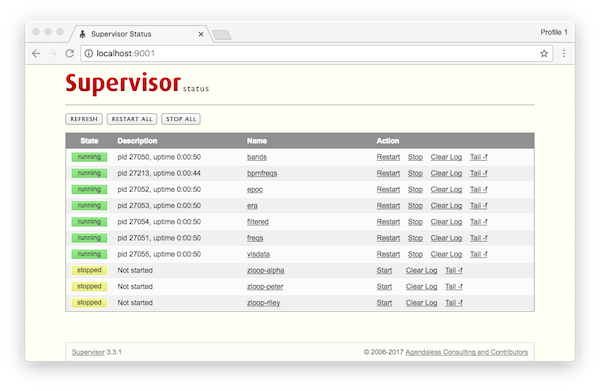Click the RESTART ALL button
This screenshot has height=391, width=600.
pos(132,119)
